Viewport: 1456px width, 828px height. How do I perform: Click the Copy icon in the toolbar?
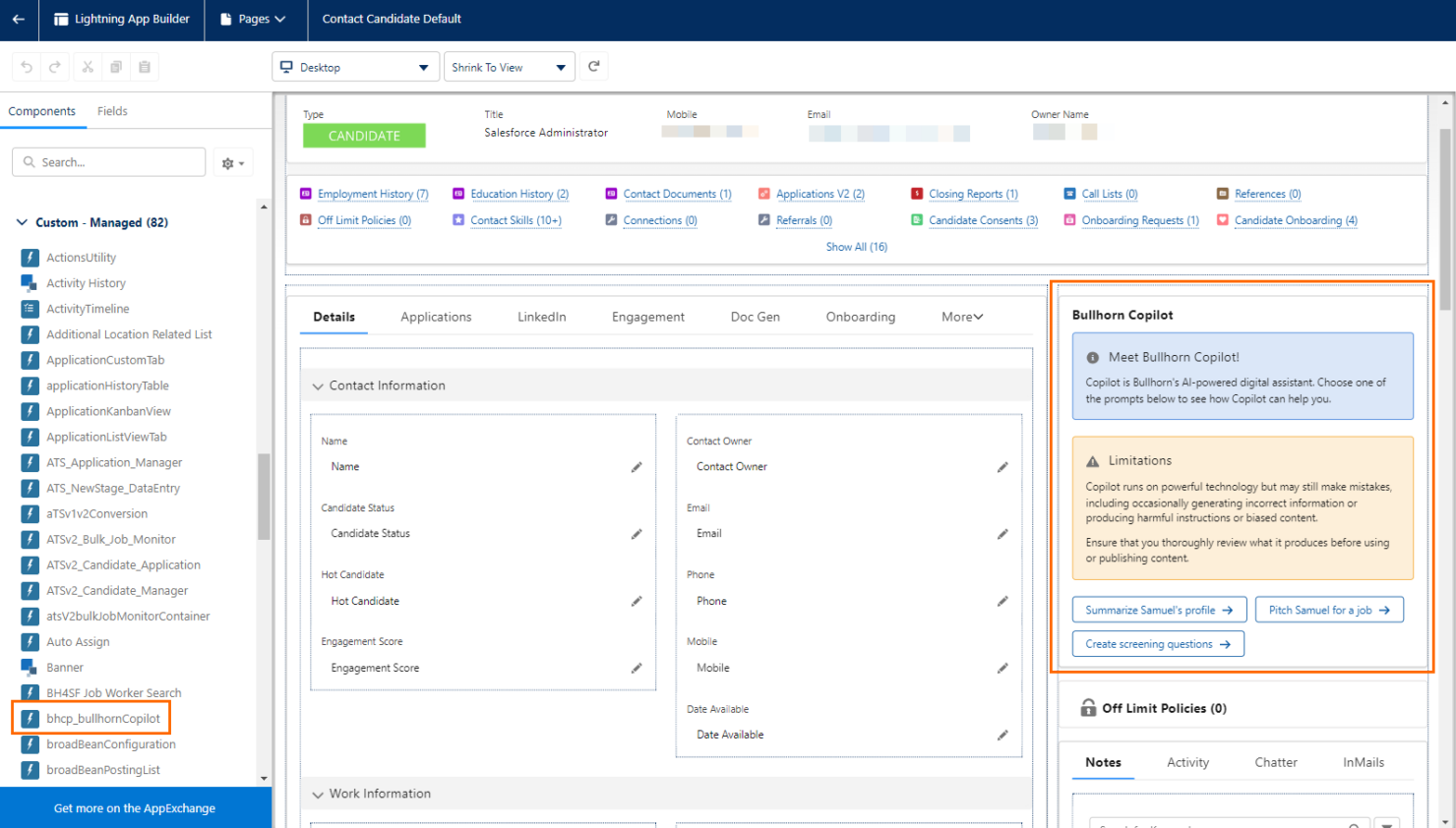click(115, 67)
